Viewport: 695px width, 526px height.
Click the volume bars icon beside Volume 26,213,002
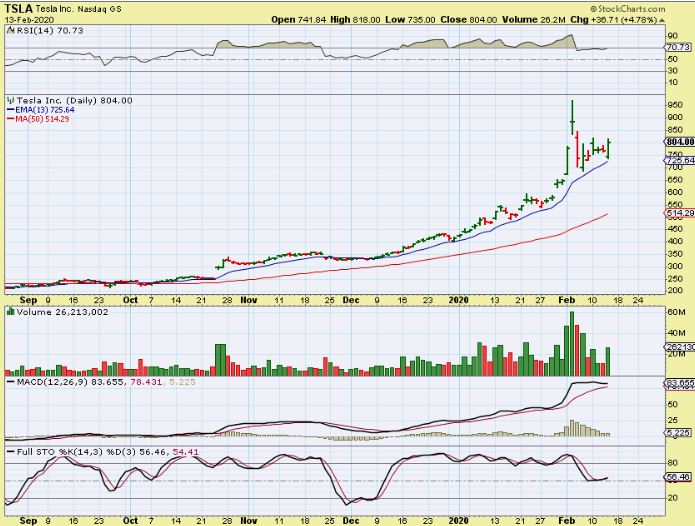point(11,312)
